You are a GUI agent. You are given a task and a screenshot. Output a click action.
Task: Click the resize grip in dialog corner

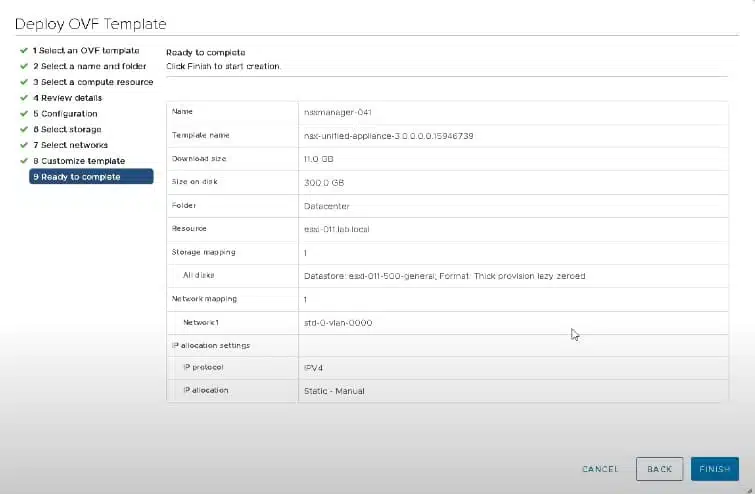click(749, 490)
